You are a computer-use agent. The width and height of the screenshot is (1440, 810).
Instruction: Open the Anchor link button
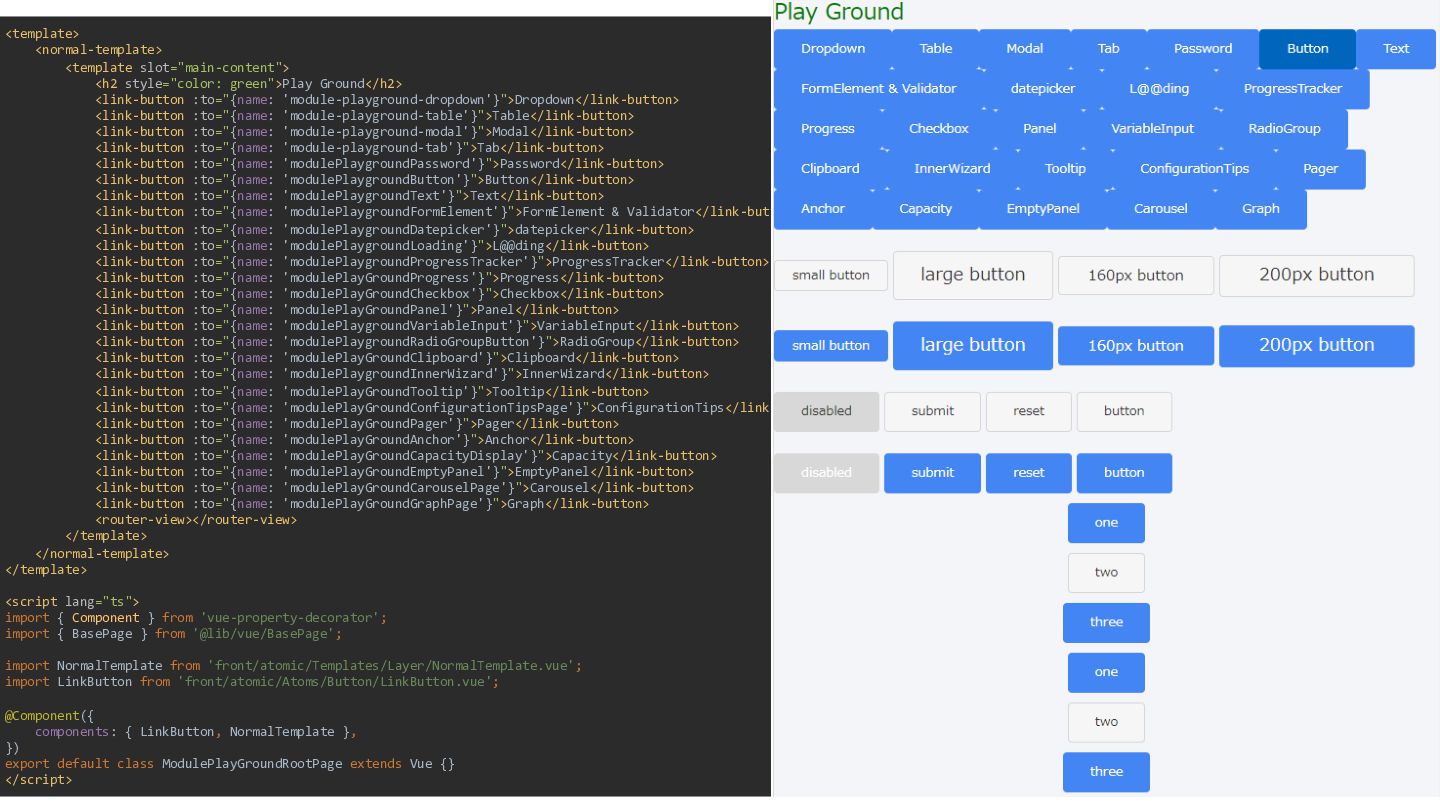click(823, 209)
